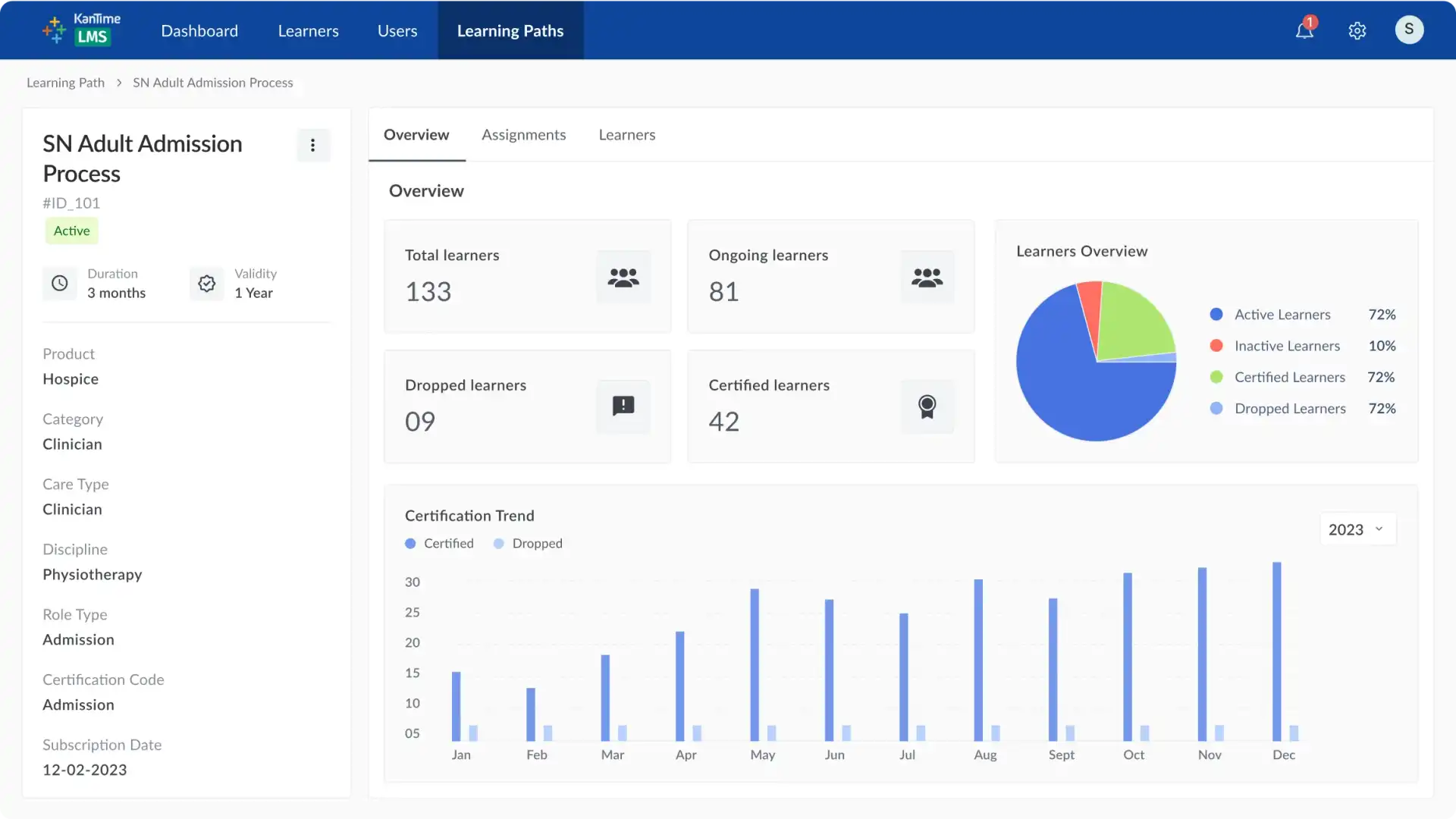Open the notifications bell
The width and height of the screenshot is (1456, 819).
pyautogui.click(x=1304, y=30)
